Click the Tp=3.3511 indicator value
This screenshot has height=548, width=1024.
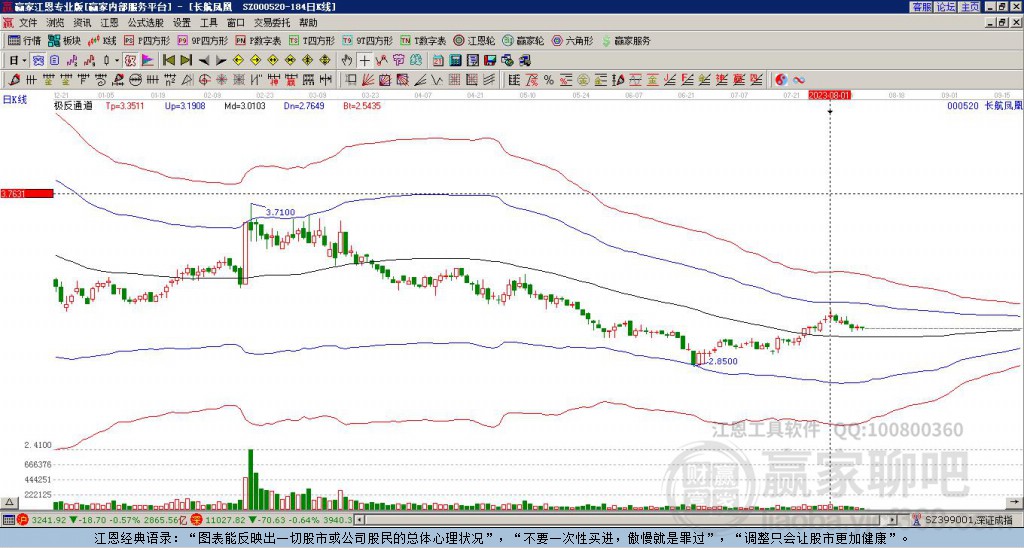coord(124,105)
